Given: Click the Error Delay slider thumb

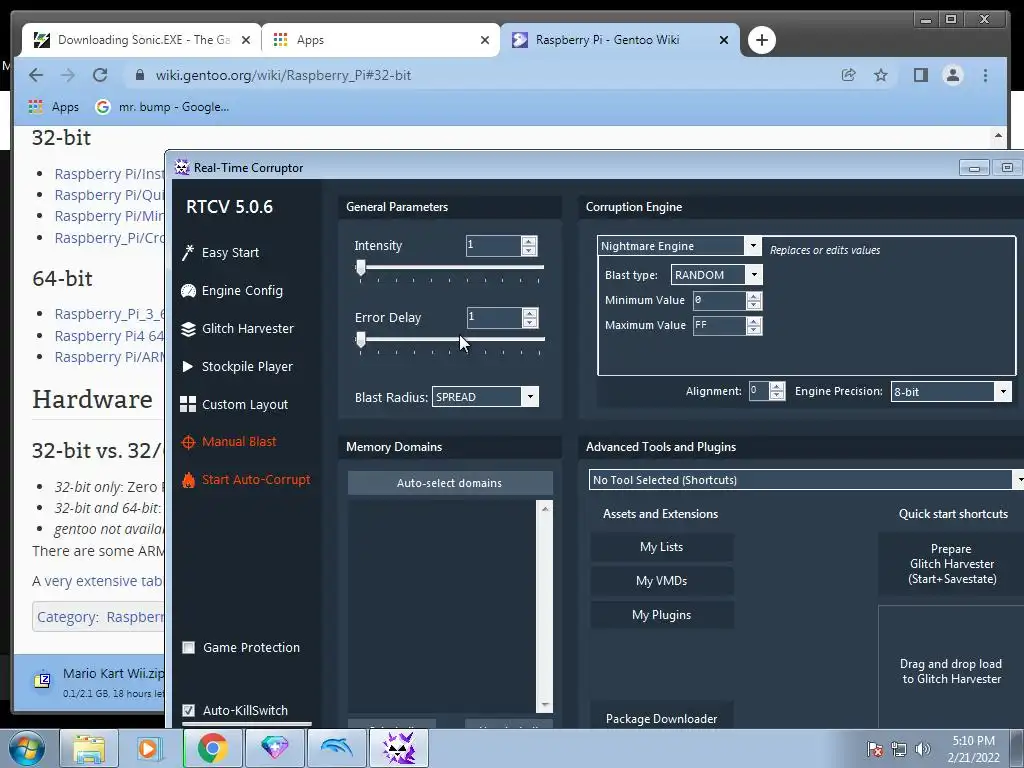Looking at the screenshot, I should pos(360,339).
